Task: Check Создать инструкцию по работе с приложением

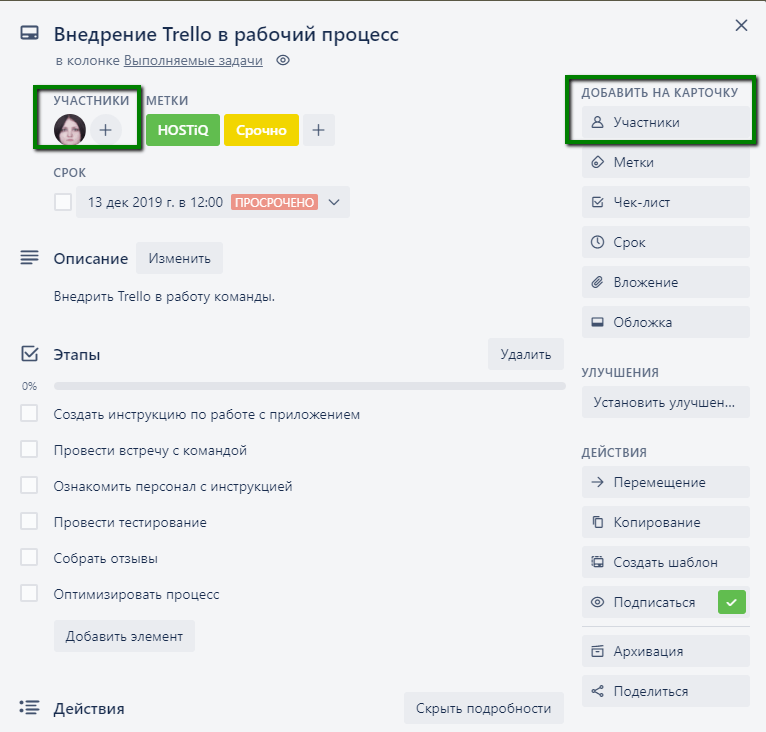Action: 29,413
